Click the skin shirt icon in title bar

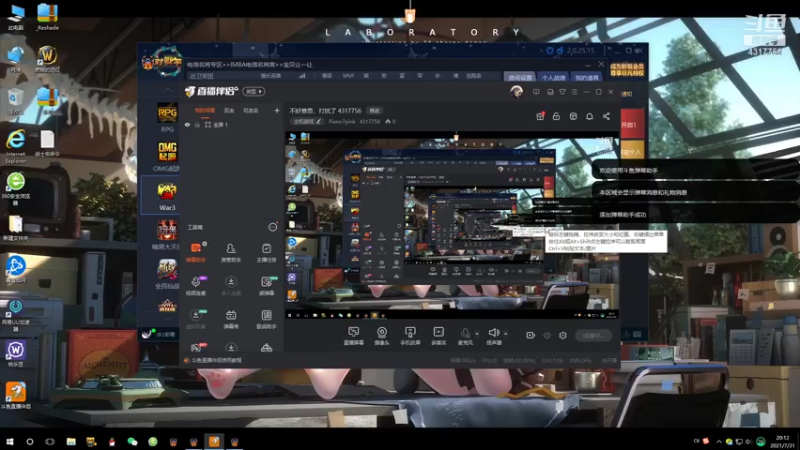coord(562,92)
